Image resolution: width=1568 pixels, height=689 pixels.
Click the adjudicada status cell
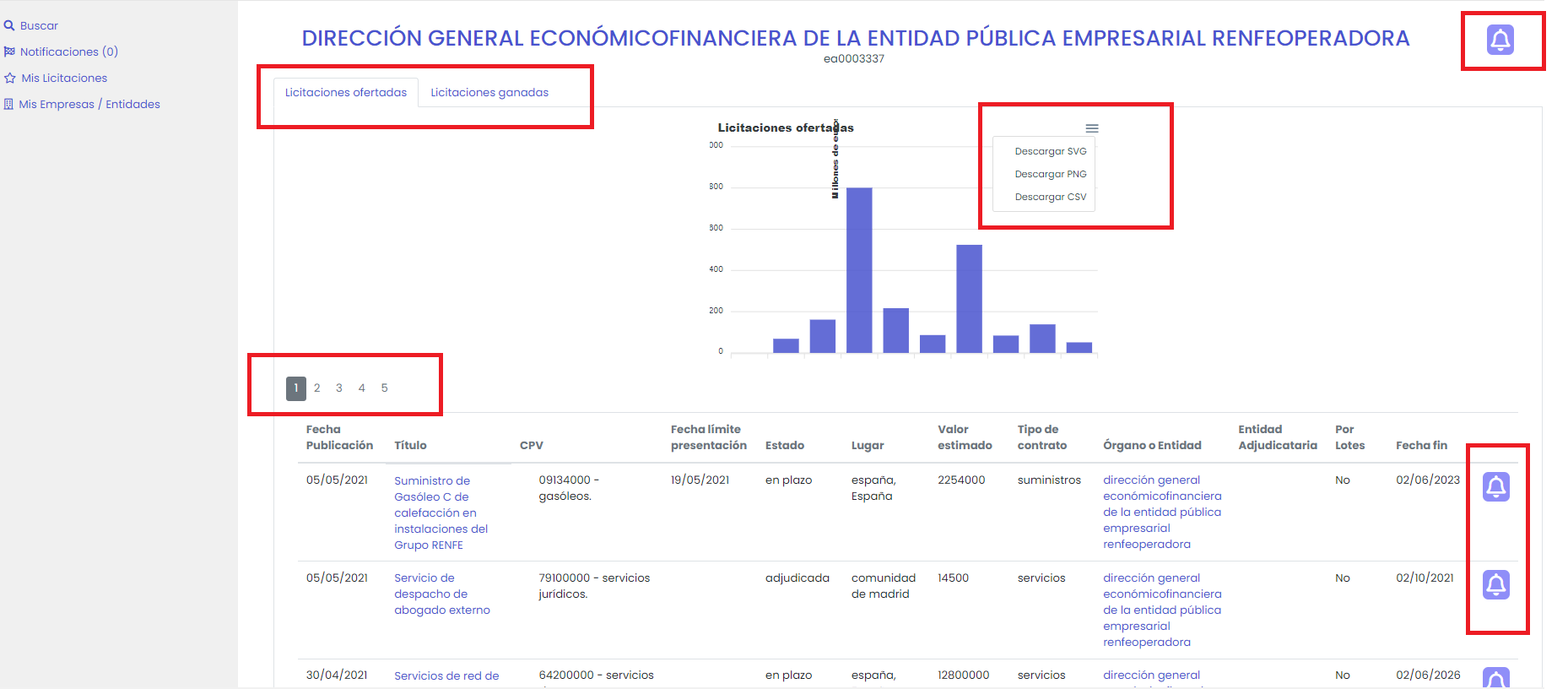click(797, 578)
